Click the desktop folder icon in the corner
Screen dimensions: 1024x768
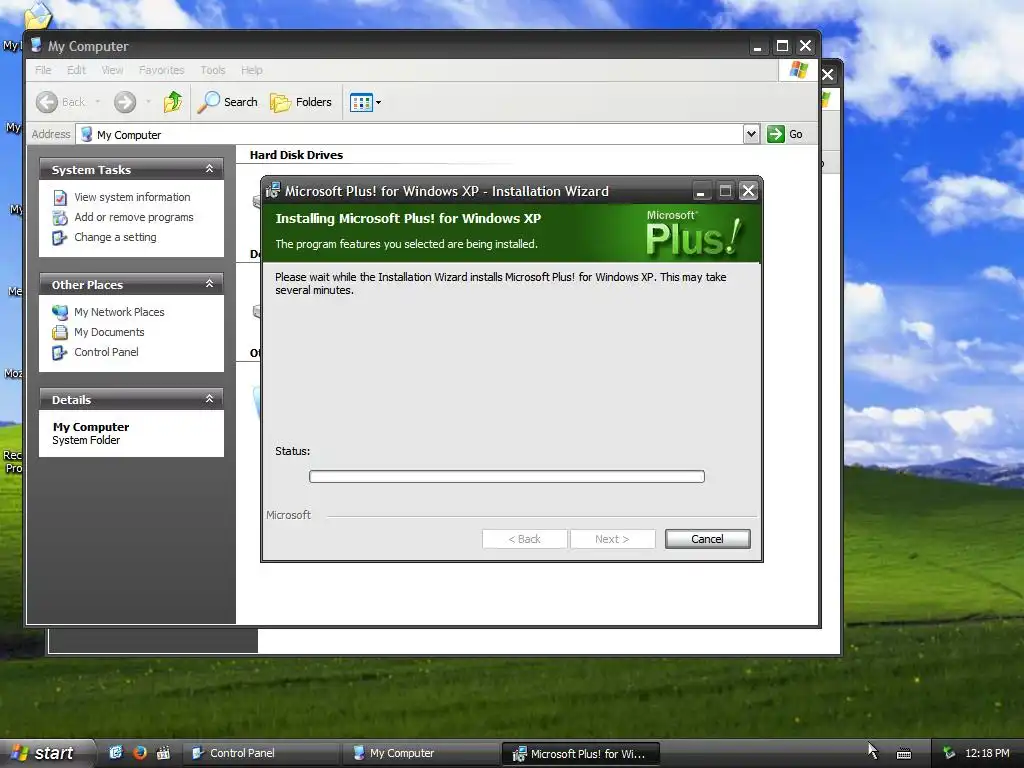[37, 16]
